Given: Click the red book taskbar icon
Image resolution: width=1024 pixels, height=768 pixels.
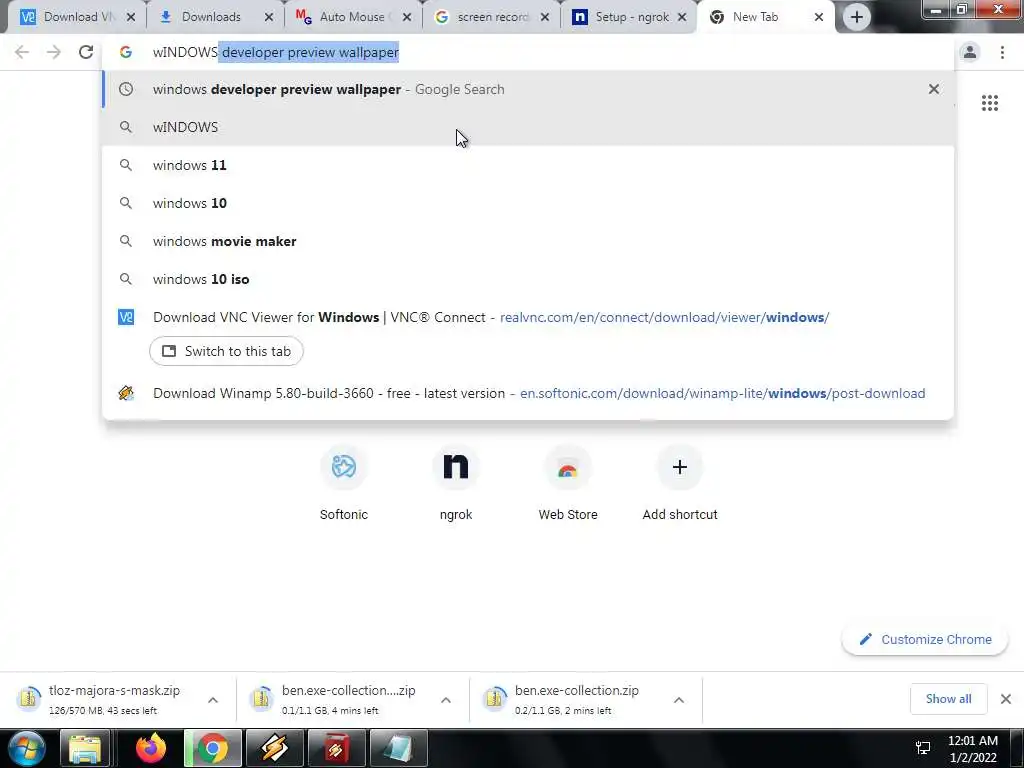Looking at the screenshot, I should pos(336,748).
